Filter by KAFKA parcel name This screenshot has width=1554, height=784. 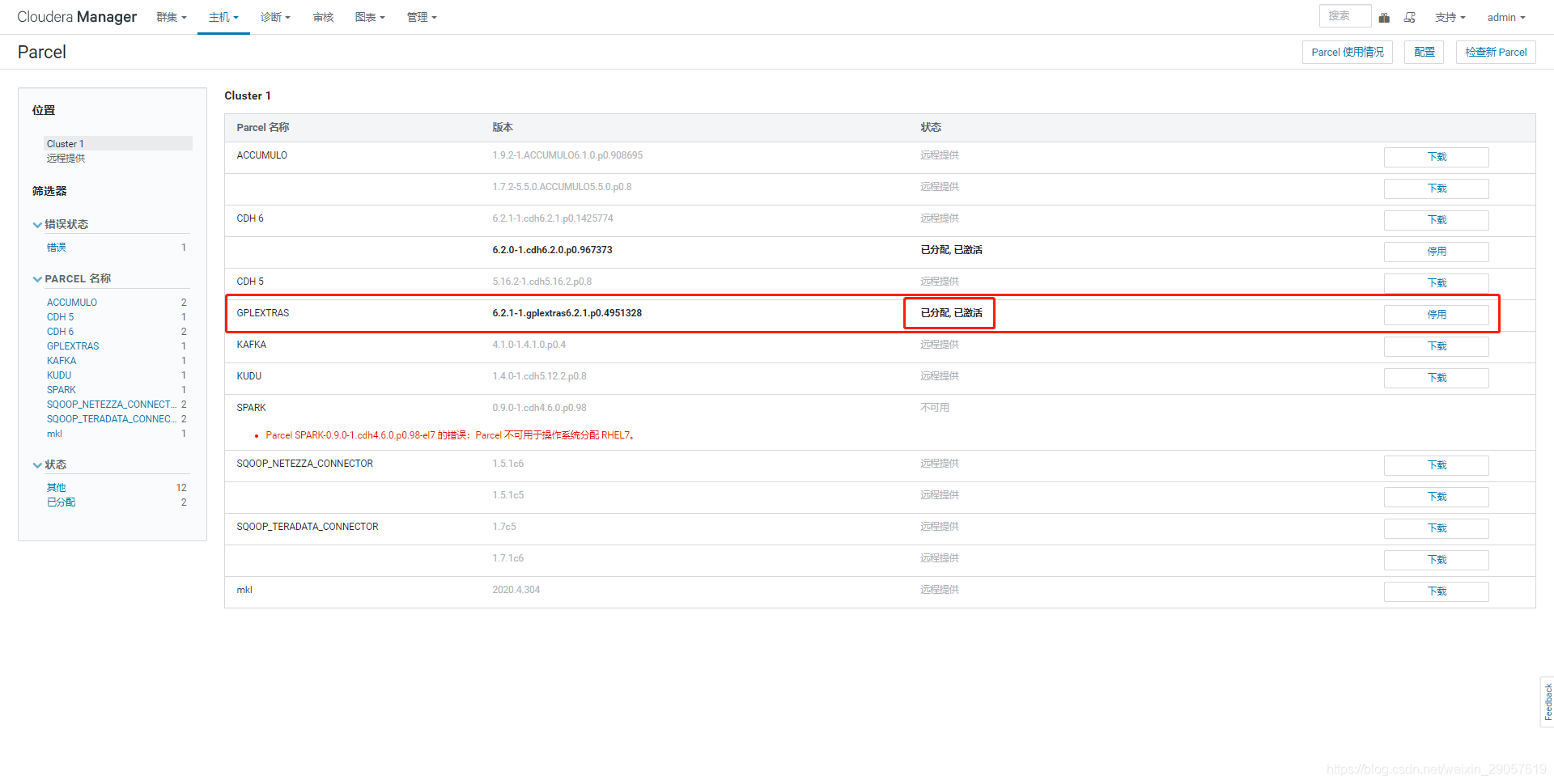point(62,361)
